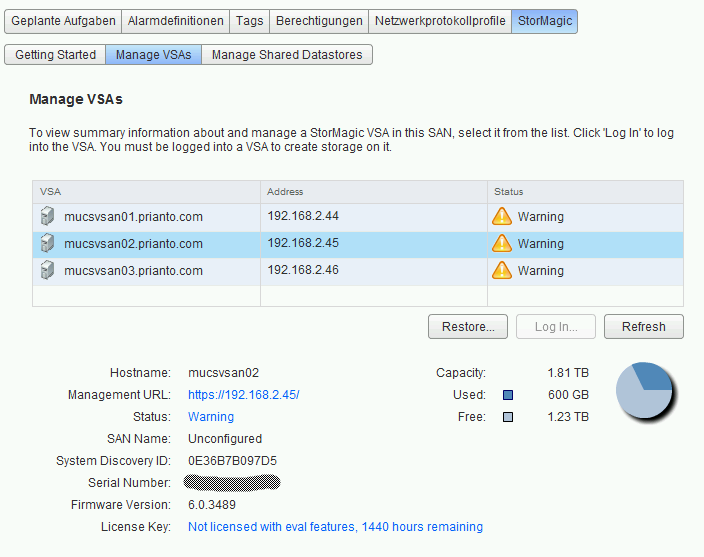Viewport: 704px width, 557px height.
Task: Open Netzwerkprotokollprofile tab
Action: tap(440, 21)
